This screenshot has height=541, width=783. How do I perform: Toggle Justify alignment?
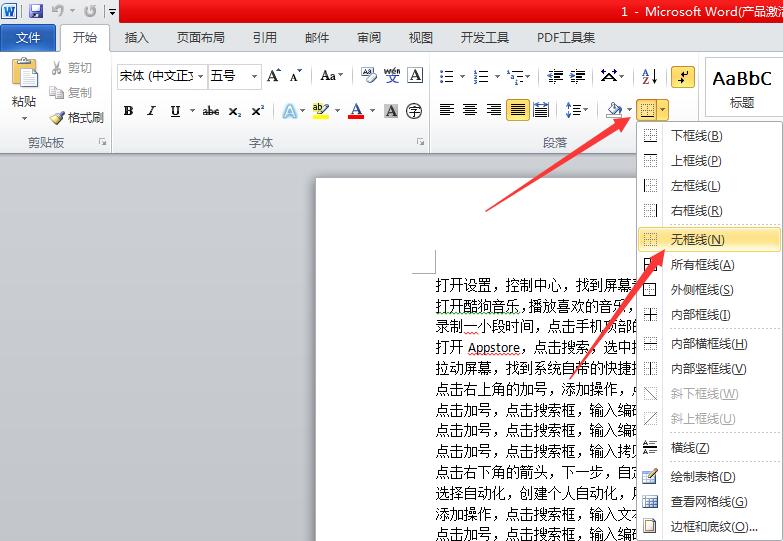tap(517, 110)
